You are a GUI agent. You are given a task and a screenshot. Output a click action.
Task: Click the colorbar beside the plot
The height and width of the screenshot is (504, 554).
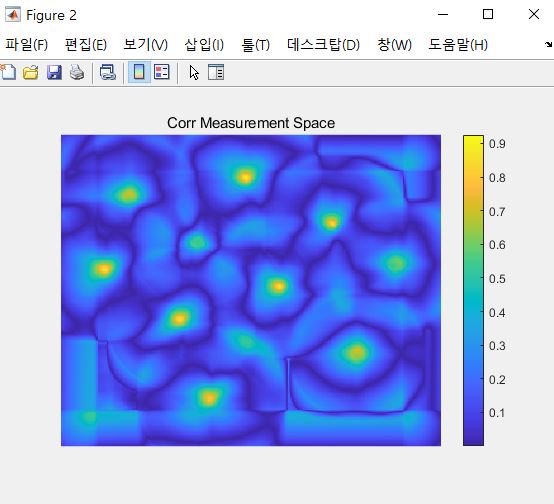point(473,290)
